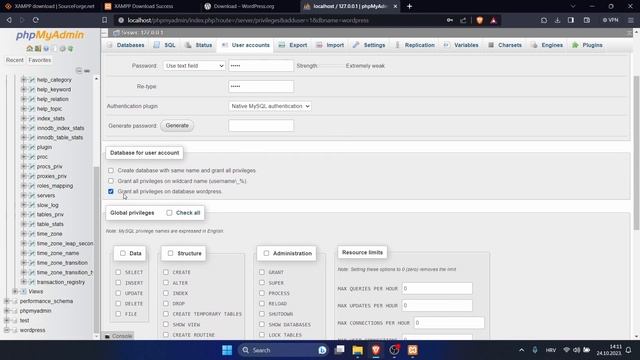Click Brave browser icon in taskbar
Image resolution: width=640 pixels, height=360 pixels.
coord(376,350)
